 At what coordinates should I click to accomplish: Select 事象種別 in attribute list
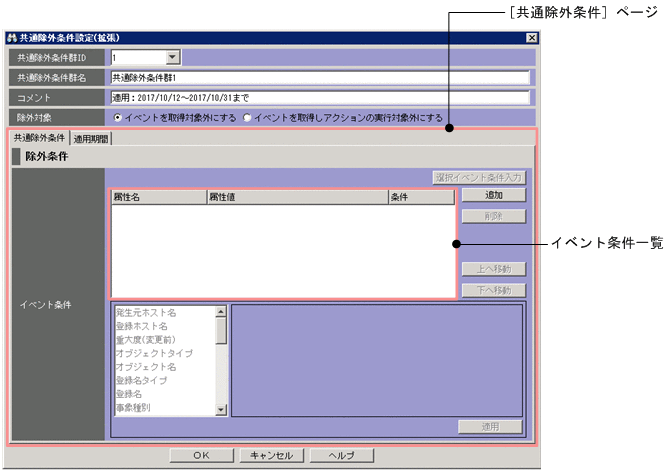(133, 407)
